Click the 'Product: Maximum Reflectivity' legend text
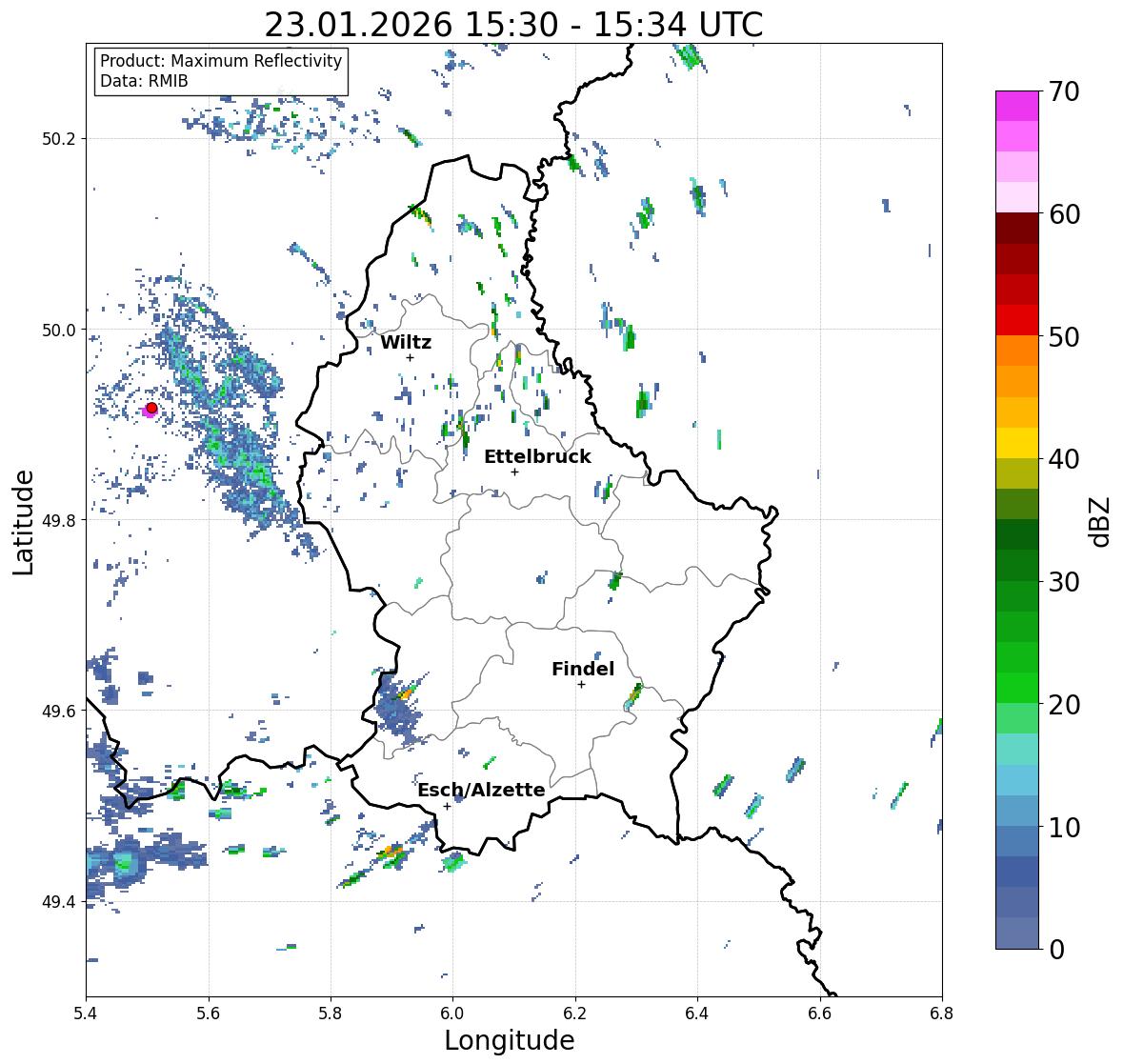 [x=221, y=61]
